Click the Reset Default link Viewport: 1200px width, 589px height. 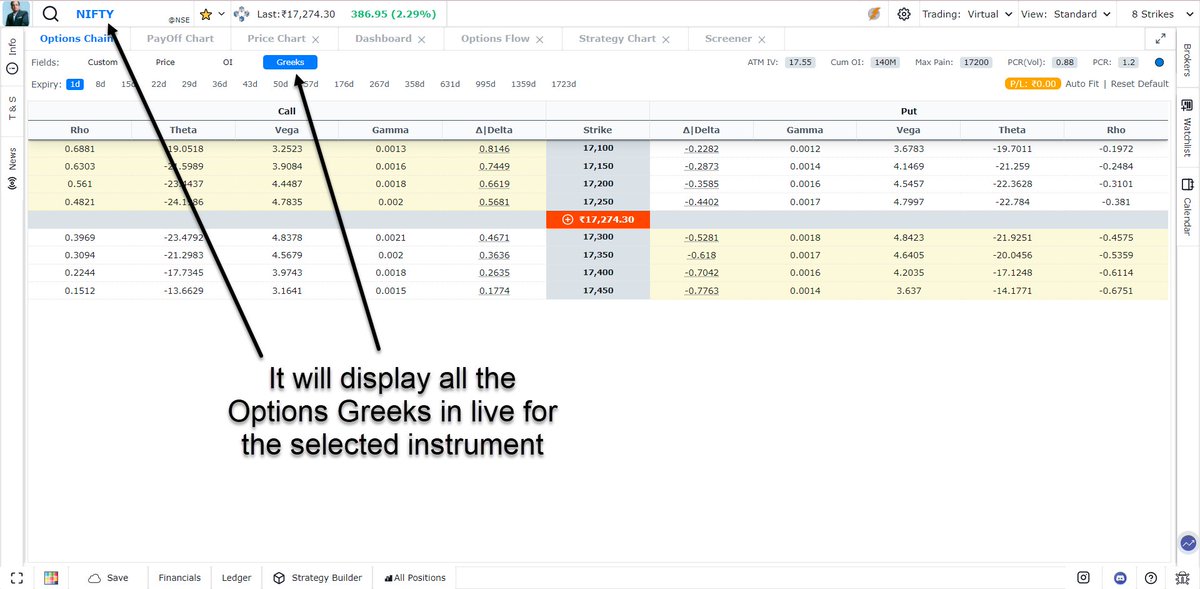(x=1139, y=84)
